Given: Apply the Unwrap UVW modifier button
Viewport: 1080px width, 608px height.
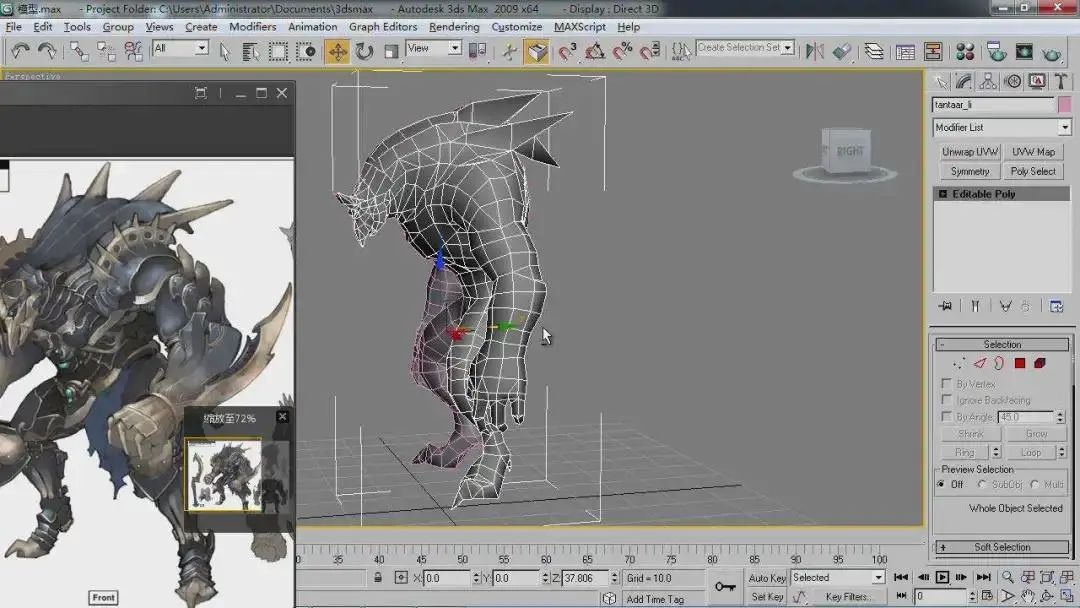Looking at the screenshot, I should click(970, 151).
